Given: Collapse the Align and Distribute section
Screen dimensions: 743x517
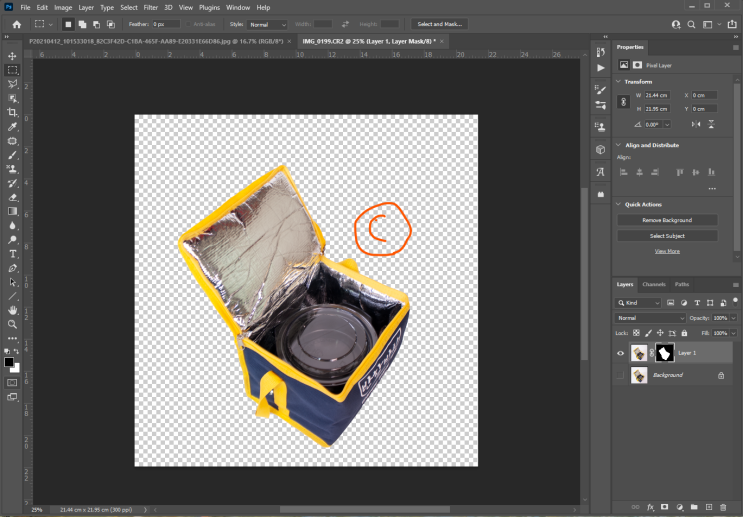Looking at the screenshot, I should point(618,145).
